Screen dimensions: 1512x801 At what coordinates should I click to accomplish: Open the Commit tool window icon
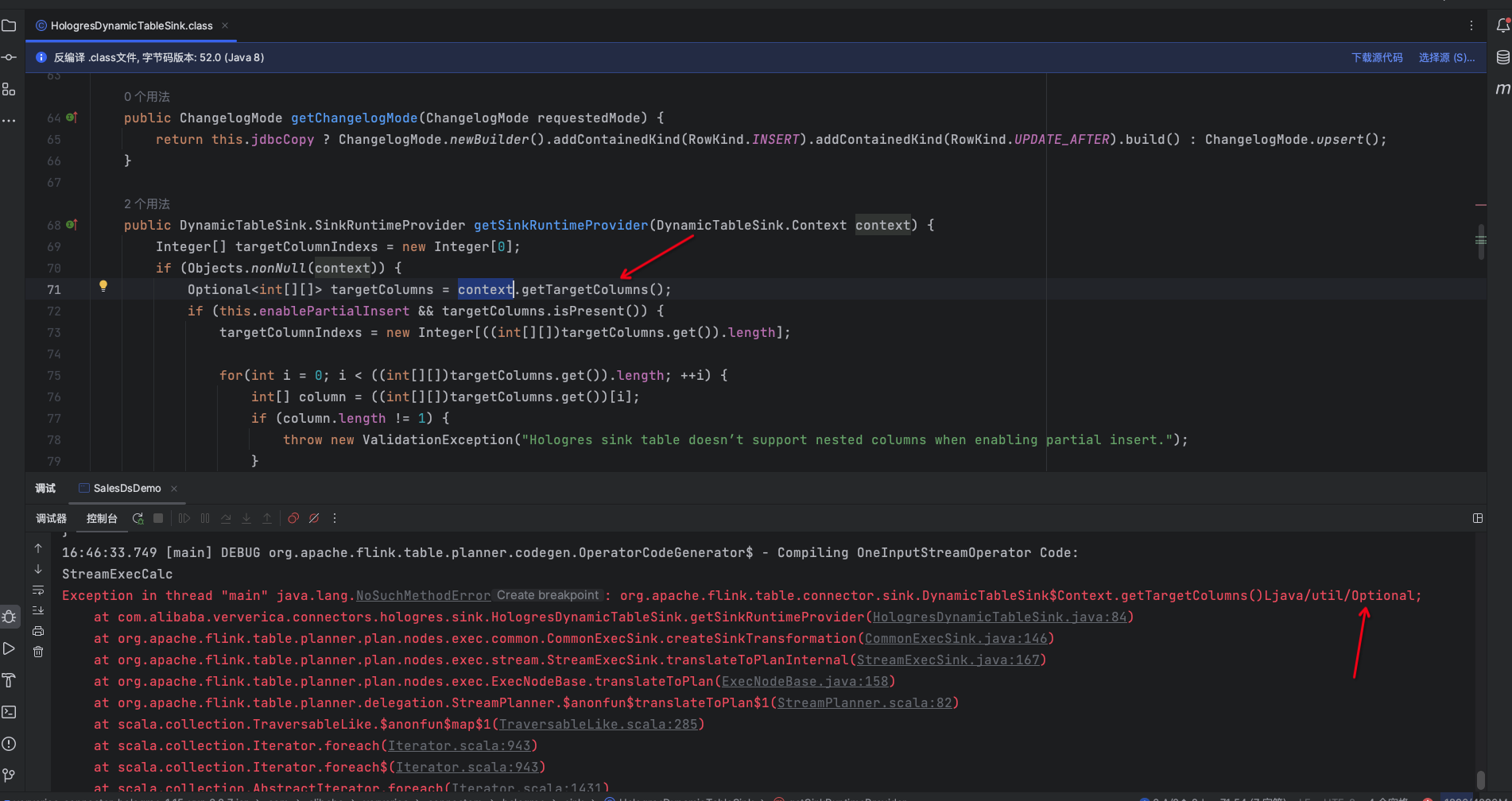point(9,57)
